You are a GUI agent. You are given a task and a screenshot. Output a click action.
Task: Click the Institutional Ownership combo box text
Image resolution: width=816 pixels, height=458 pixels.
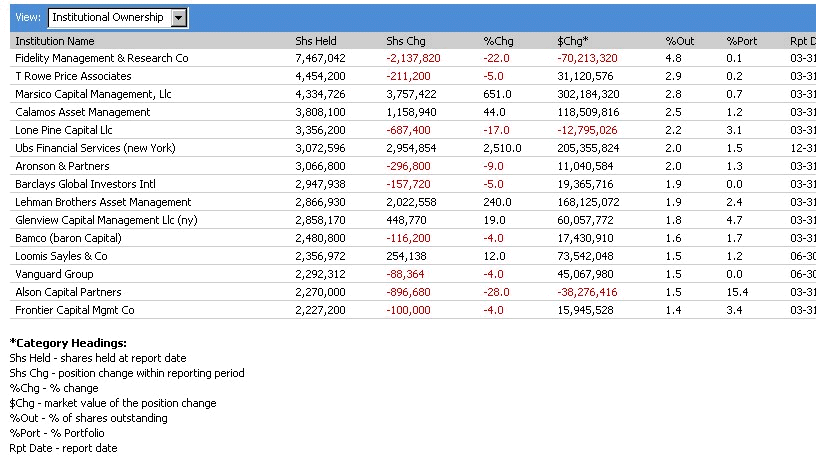pos(108,17)
